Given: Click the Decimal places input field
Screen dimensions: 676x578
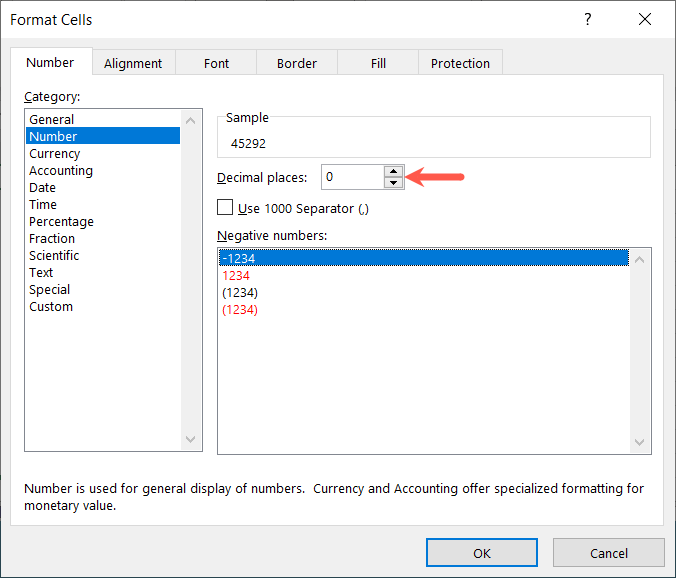Looking at the screenshot, I should (x=352, y=177).
